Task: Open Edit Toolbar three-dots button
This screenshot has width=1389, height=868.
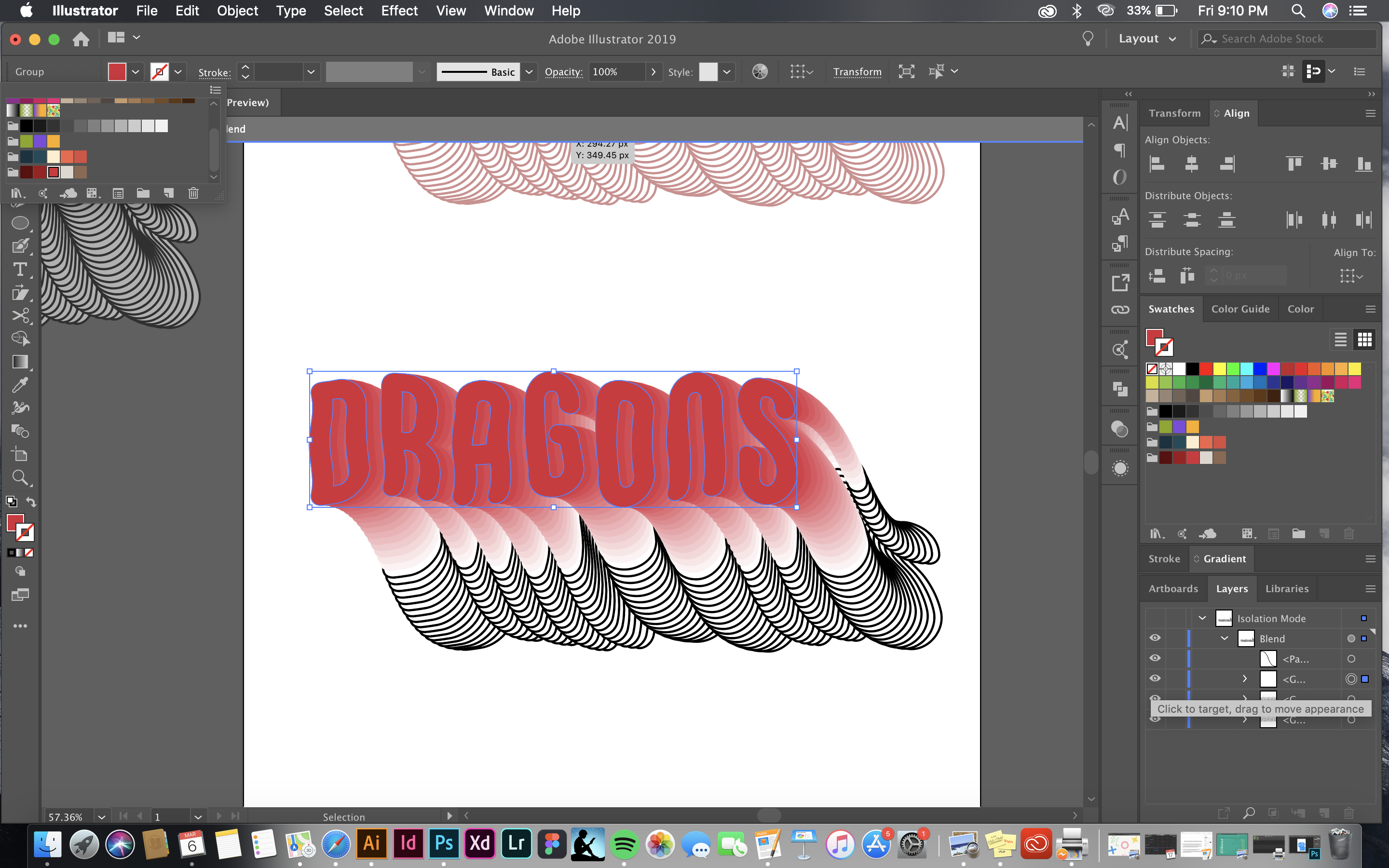Action: click(20, 626)
